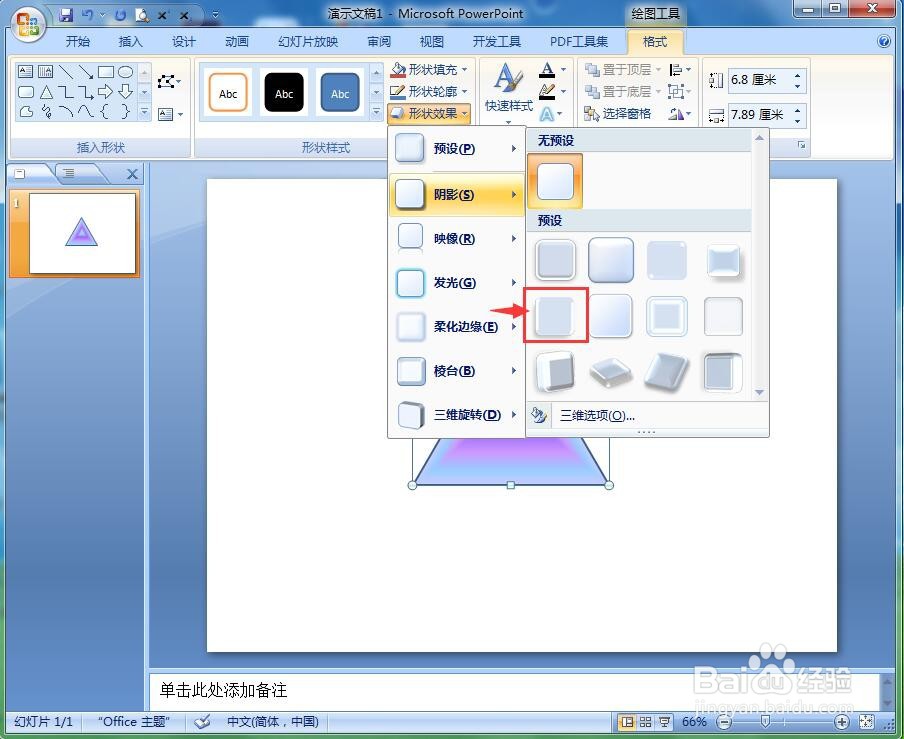The image size is (904, 739).
Task: Apply the blue filled Abc shape style
Action: click(x=340, y=93)
